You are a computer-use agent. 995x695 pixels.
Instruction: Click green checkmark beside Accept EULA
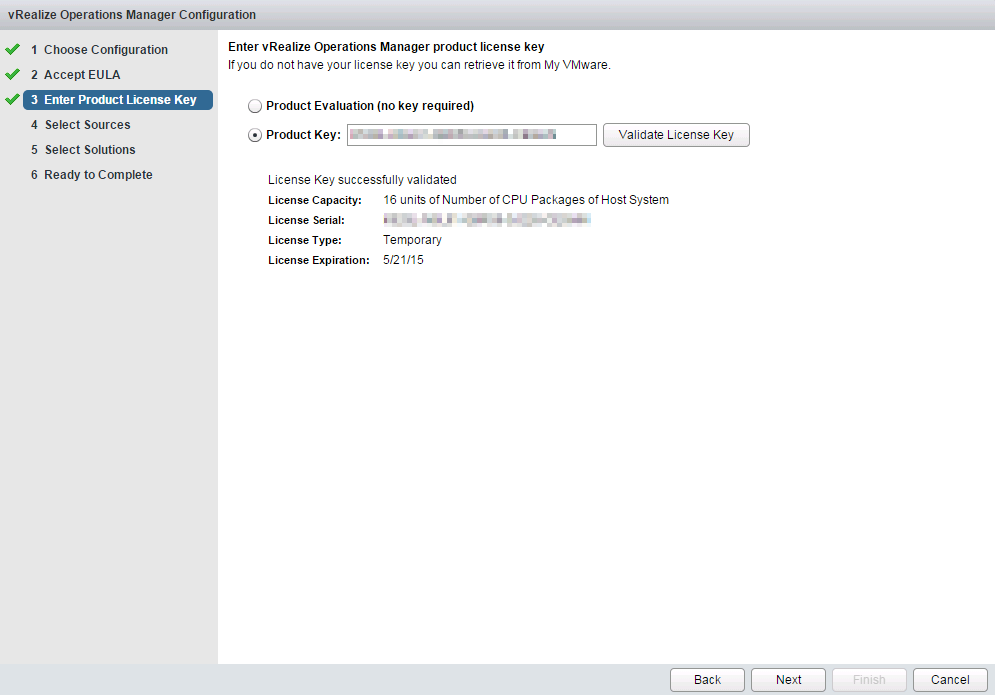coord(12,74)
